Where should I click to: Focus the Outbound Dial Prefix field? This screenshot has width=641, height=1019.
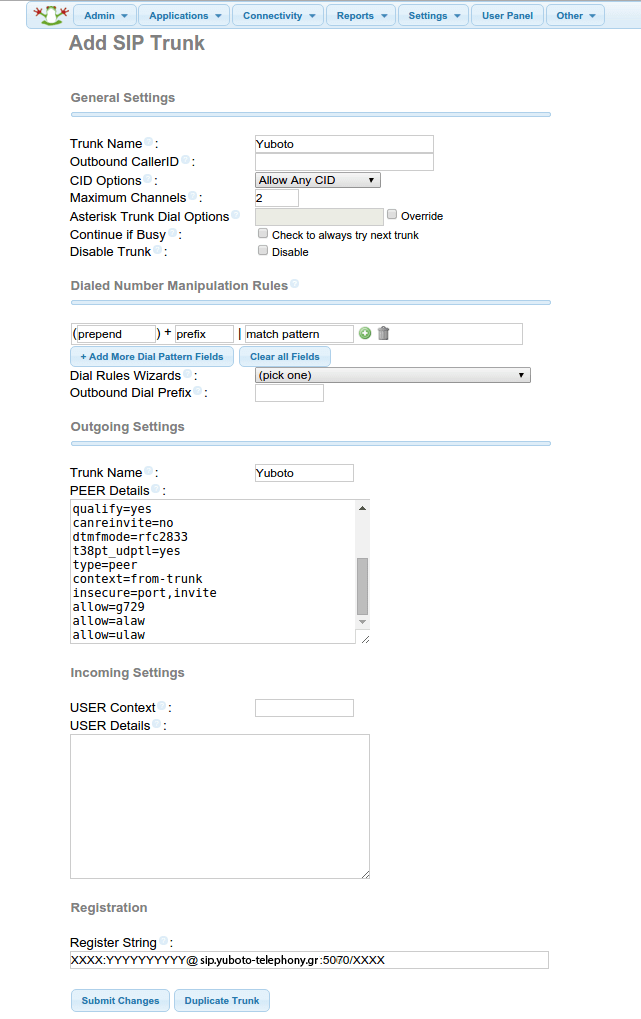(289, 393)
